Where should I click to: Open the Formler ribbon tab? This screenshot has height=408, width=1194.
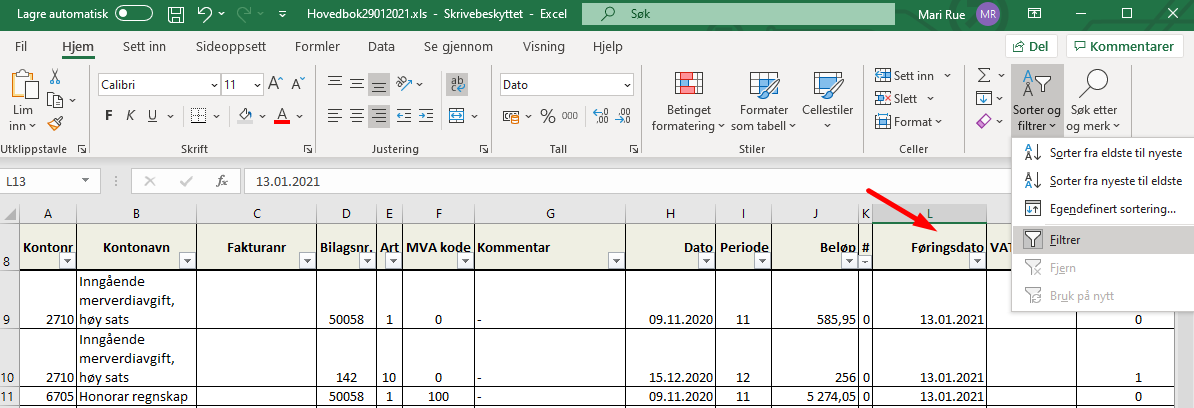coord(317,47)
